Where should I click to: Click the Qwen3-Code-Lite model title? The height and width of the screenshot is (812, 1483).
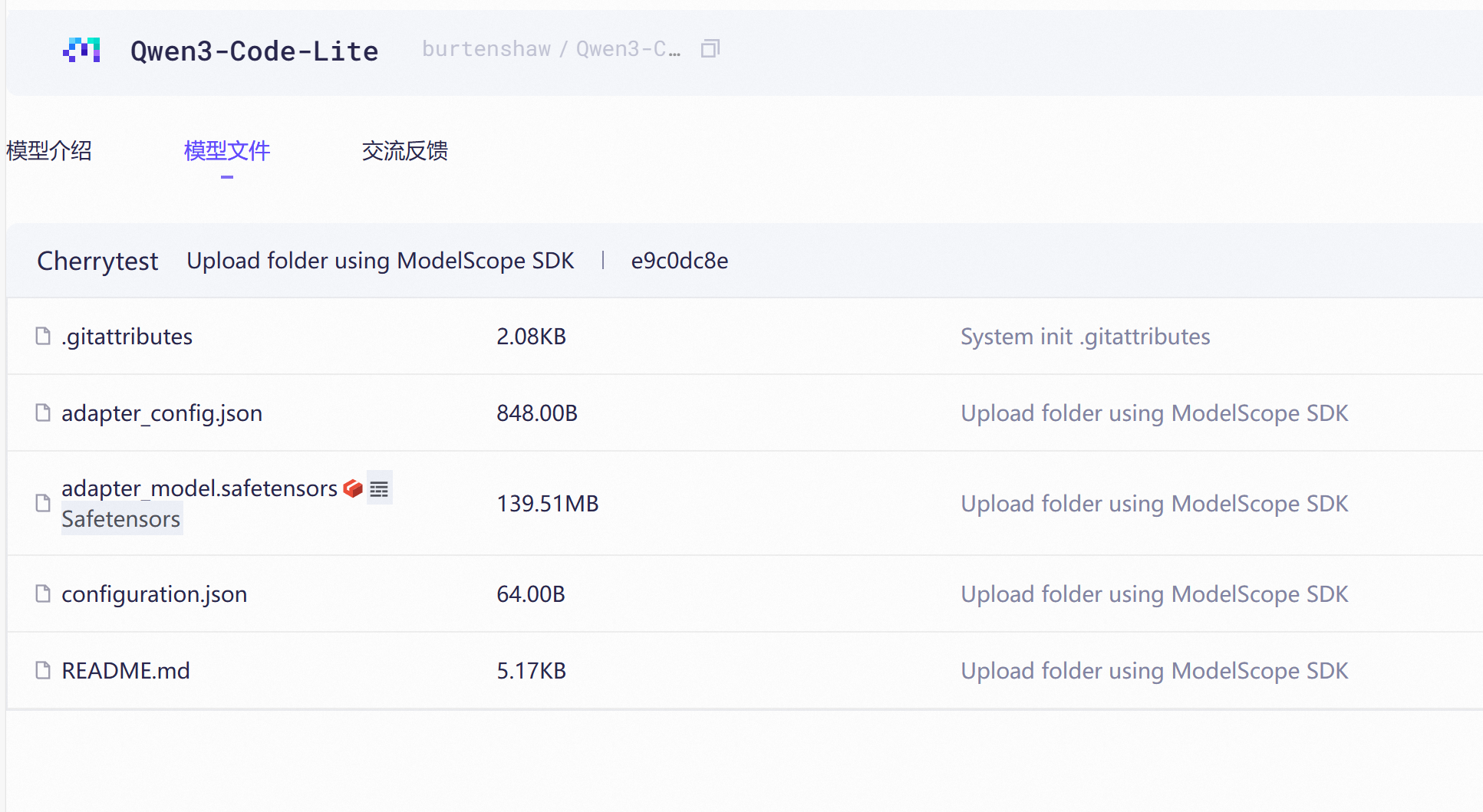[255, 51]
